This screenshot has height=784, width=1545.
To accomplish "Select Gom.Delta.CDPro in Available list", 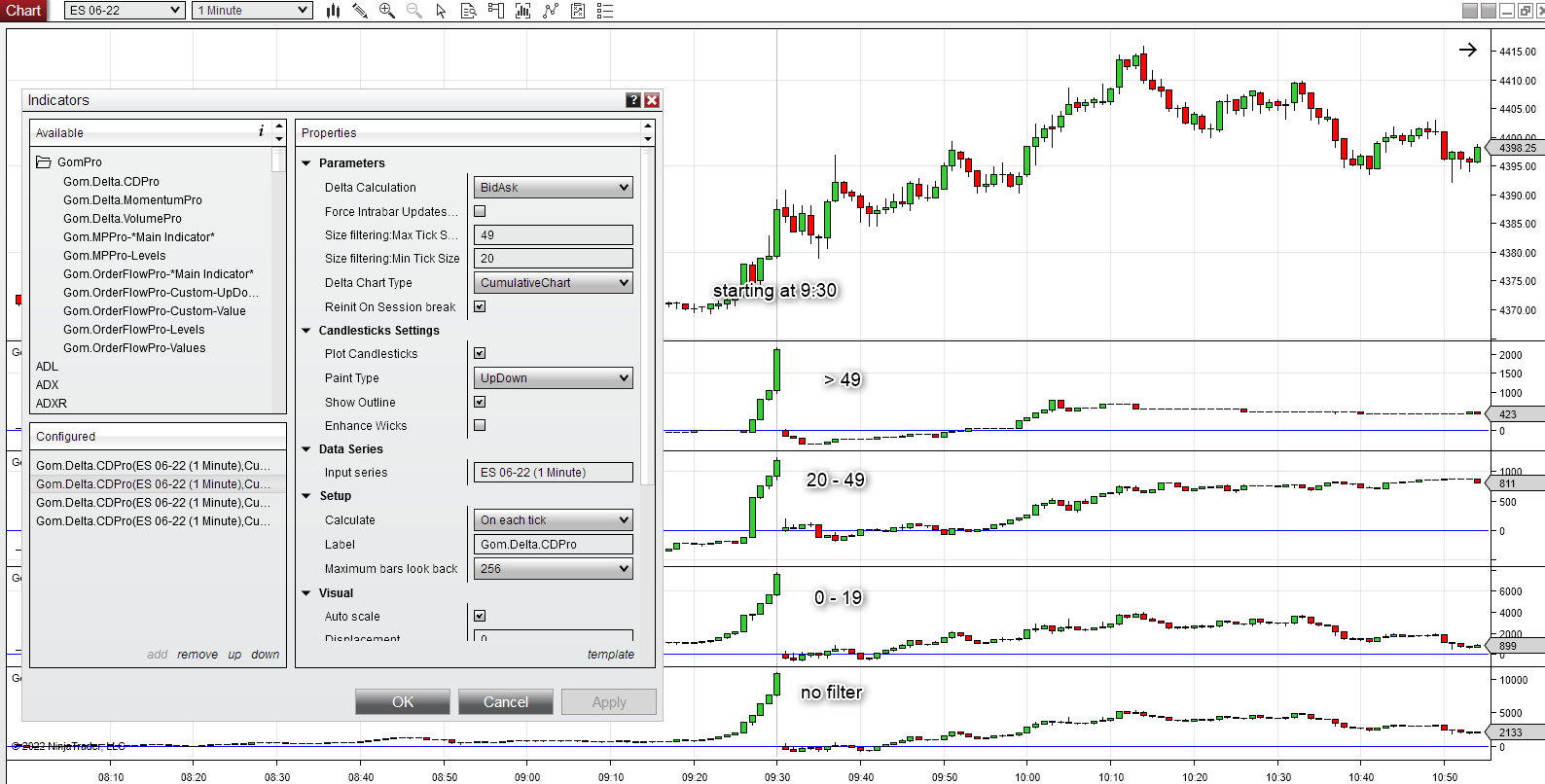I will pos(111,182).
